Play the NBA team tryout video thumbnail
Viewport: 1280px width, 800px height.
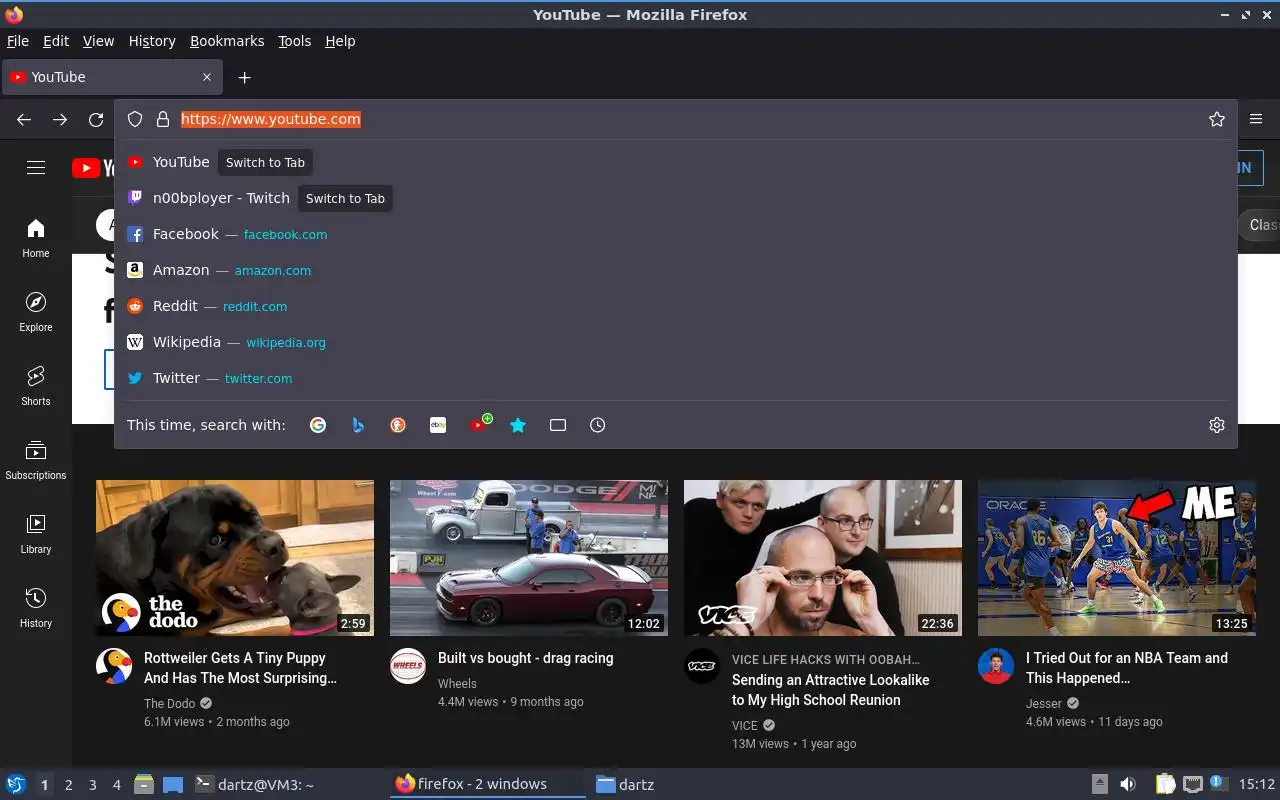(x=1117, y=558)
